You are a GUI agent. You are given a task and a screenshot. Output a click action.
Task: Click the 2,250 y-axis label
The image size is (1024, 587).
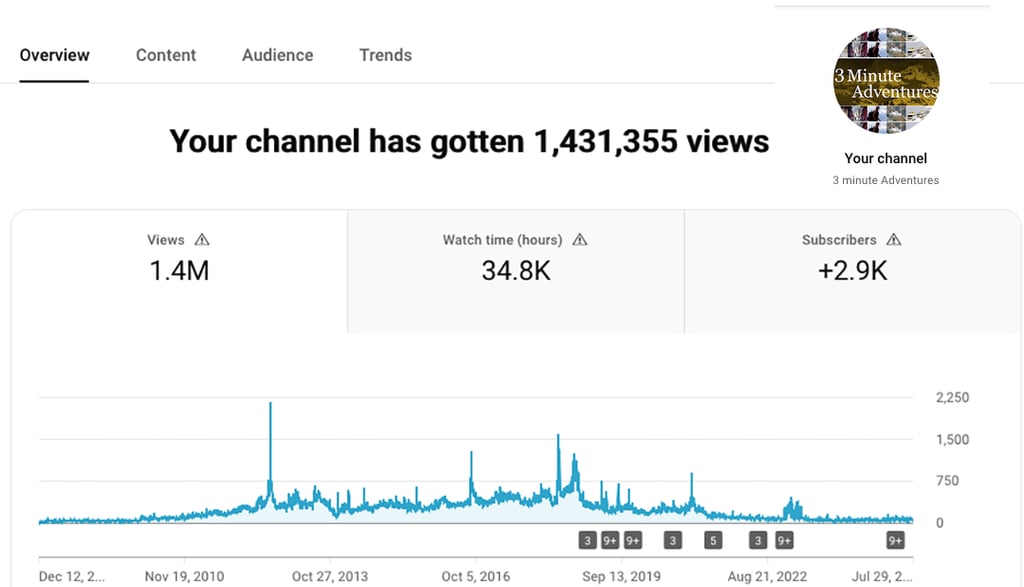(952, 398)
